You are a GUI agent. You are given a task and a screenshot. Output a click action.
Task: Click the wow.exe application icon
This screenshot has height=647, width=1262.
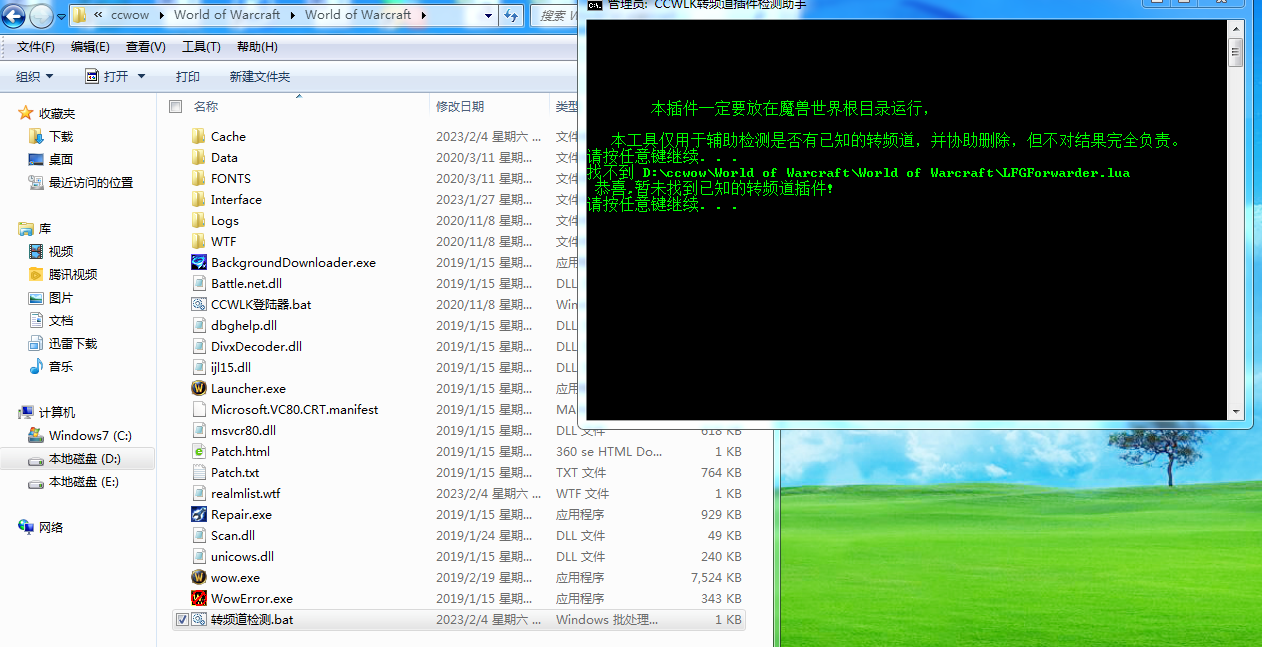pyautogui.click(x=199, y=577)
